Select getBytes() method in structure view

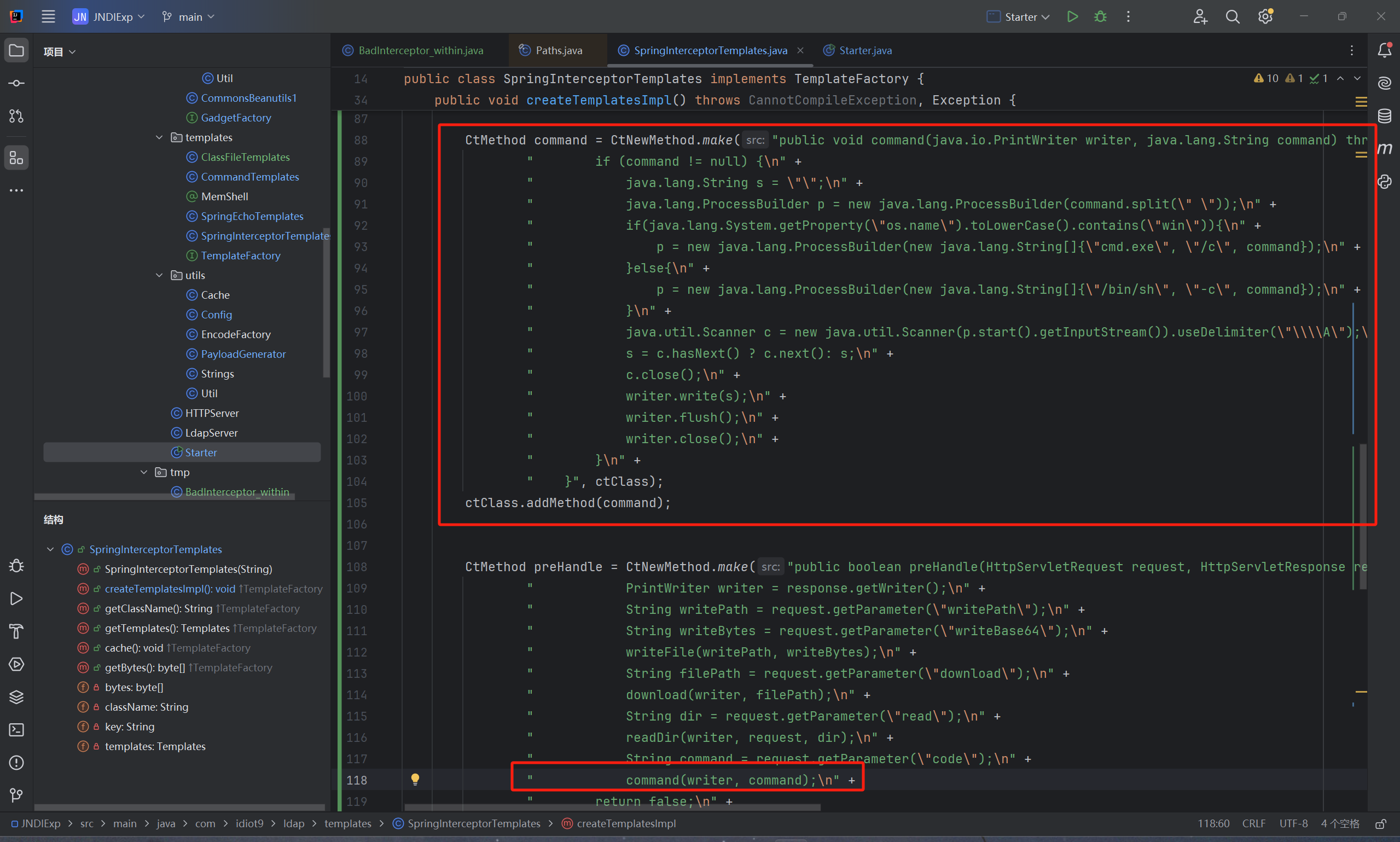click(144, 668)
